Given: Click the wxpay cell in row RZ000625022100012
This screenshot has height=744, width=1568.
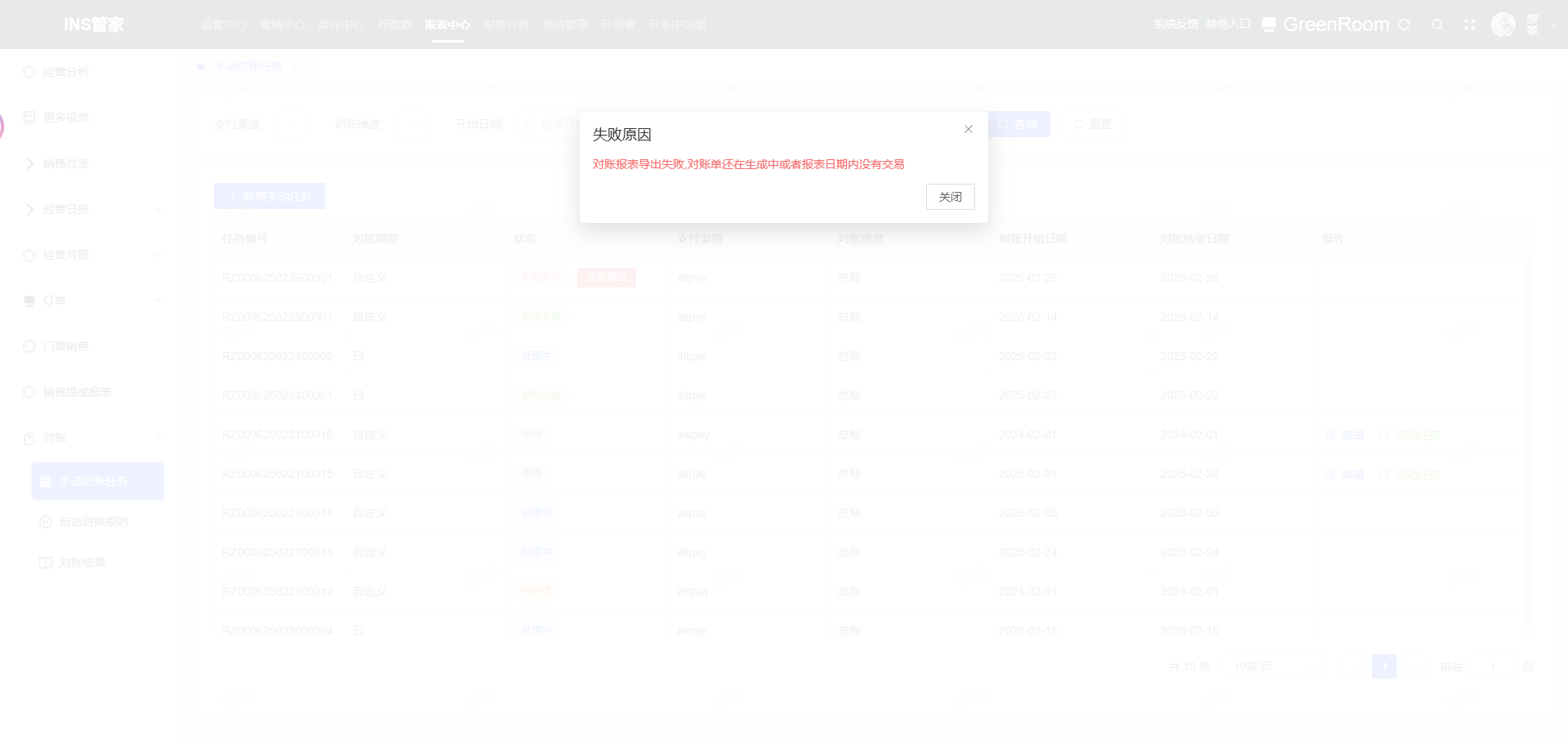Looking at the screenshot, I should pyautogui.click(x=693, y=591).
